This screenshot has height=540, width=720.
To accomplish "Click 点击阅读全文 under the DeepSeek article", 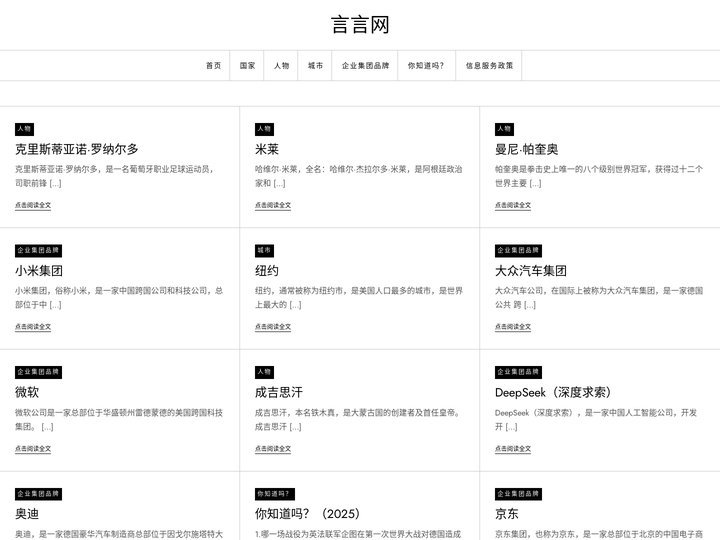I will click(513, 449).
